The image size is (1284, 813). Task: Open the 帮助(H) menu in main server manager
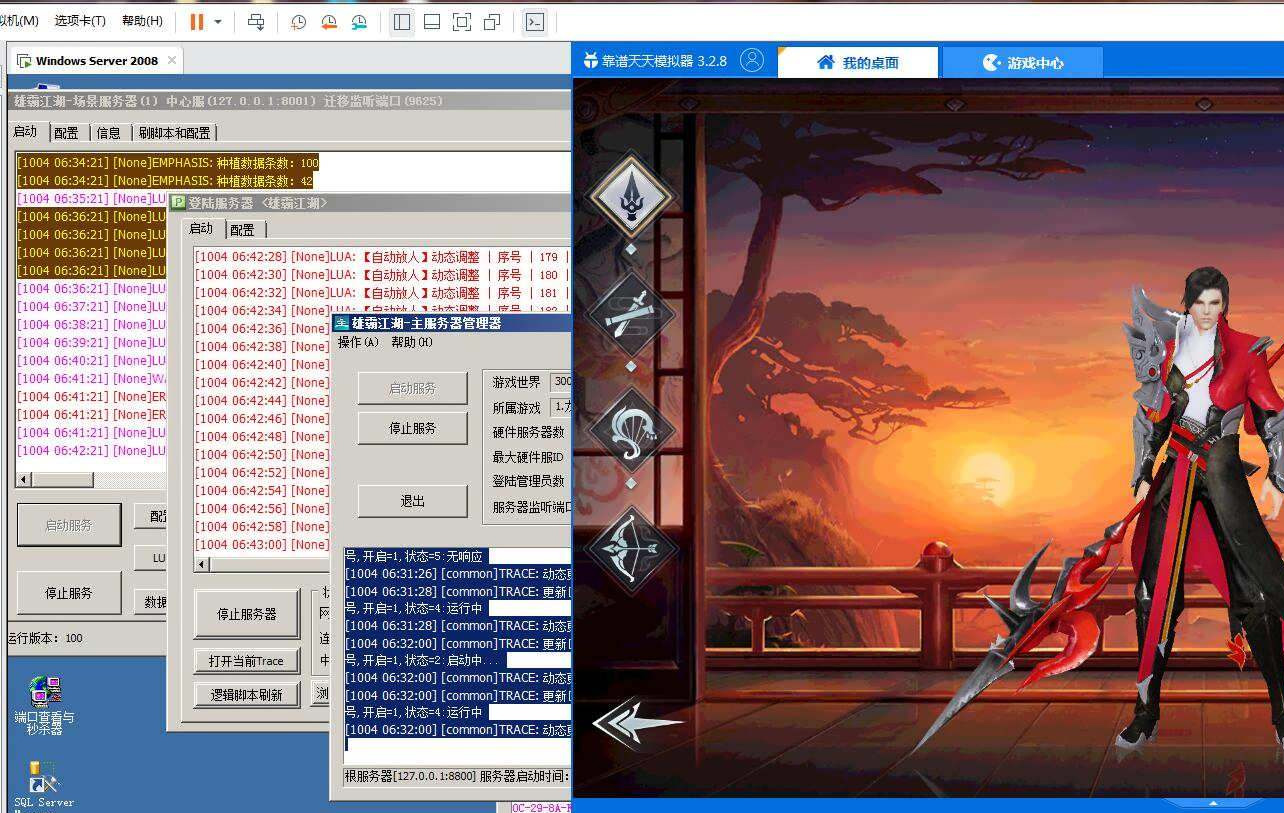pos(412,342)
